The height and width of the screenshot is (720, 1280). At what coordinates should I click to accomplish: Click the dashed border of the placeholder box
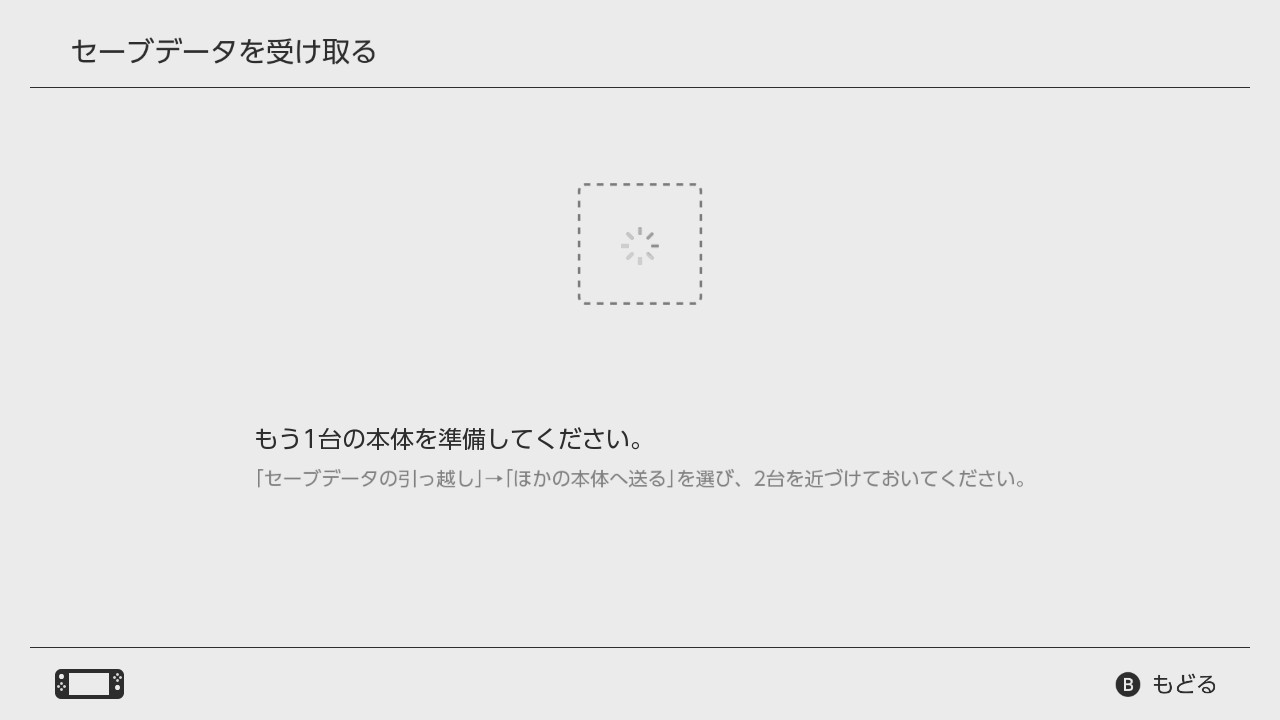[x=640, y=185]
